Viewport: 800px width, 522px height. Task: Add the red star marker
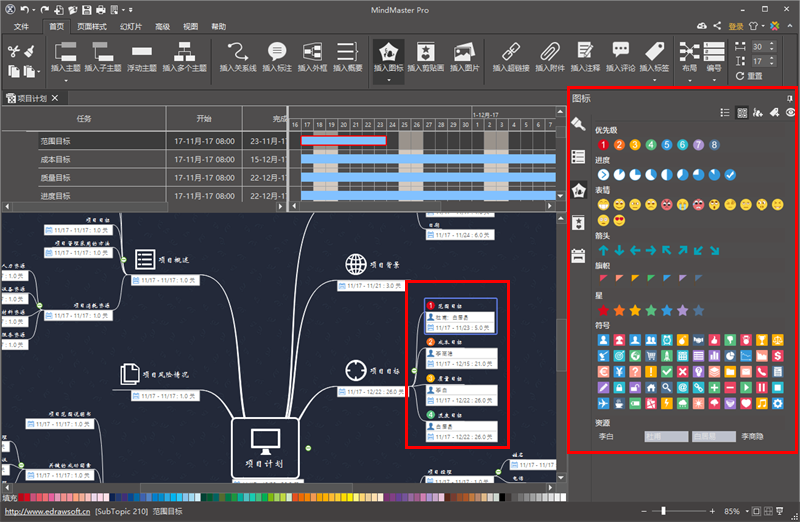coord(603,310)
